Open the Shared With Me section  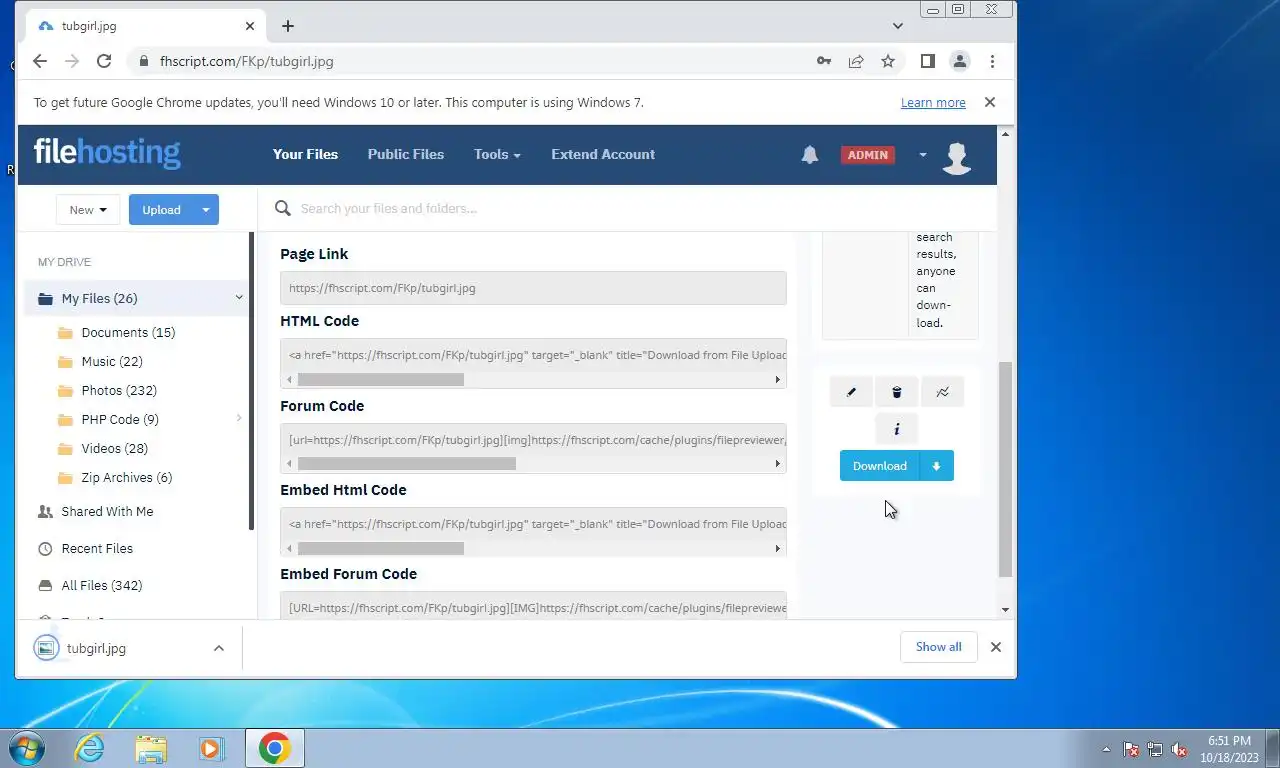107,511
